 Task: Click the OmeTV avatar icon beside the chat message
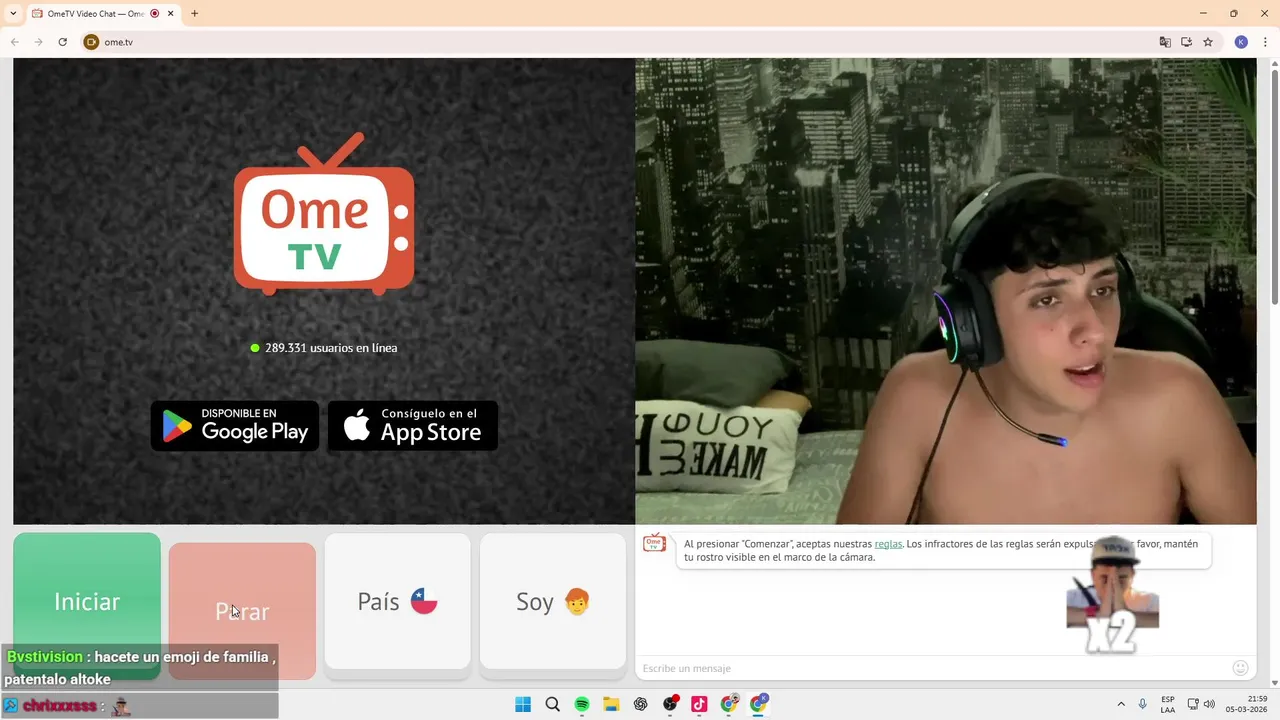(654, 543)
